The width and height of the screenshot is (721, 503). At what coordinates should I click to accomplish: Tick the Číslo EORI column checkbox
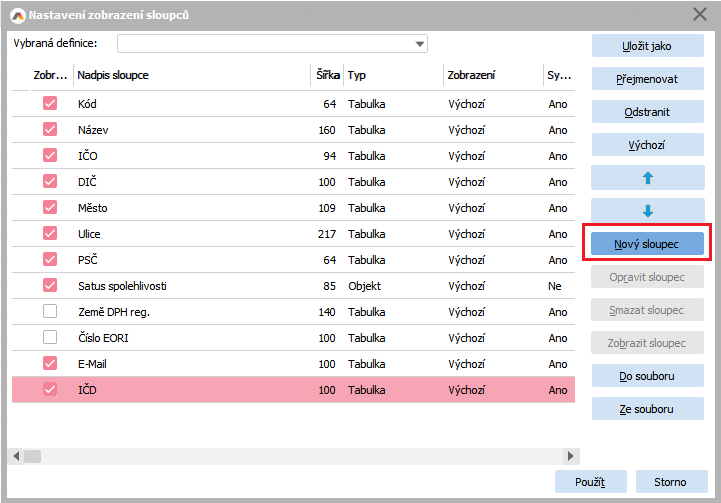(50, 338)
